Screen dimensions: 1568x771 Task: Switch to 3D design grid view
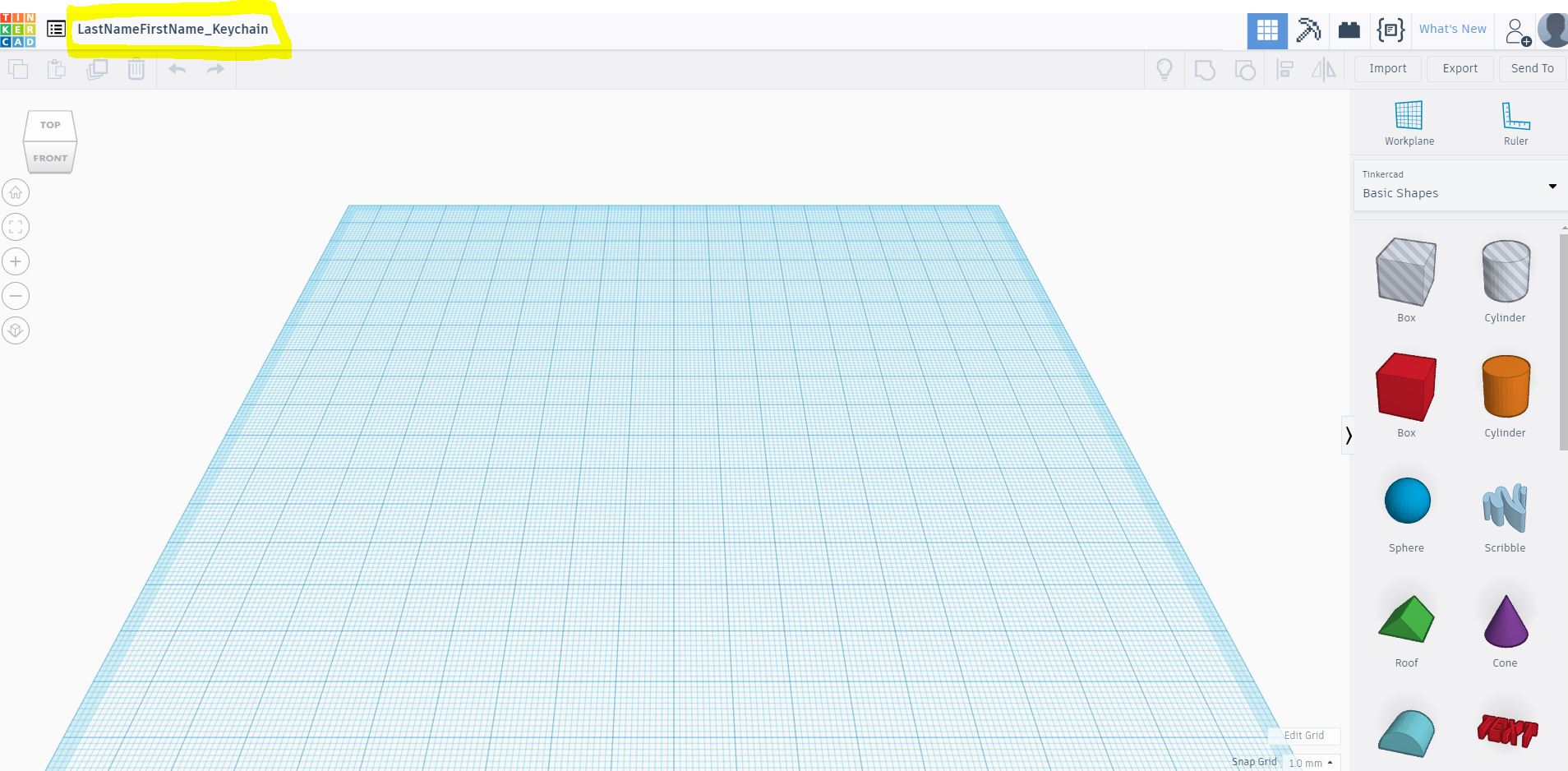[x=1267, y=30]
